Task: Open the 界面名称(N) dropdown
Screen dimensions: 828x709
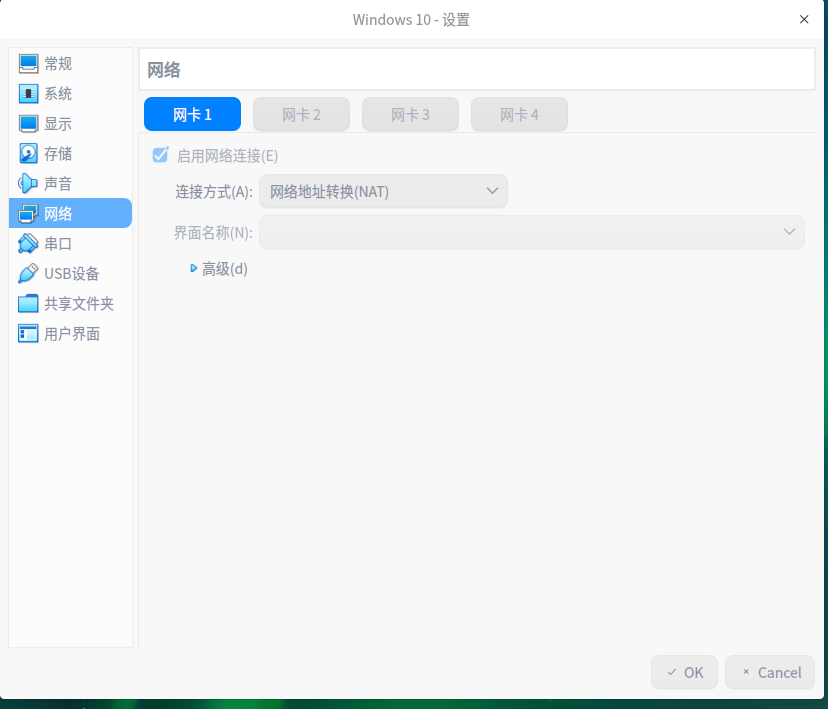Action: (532, 232)
